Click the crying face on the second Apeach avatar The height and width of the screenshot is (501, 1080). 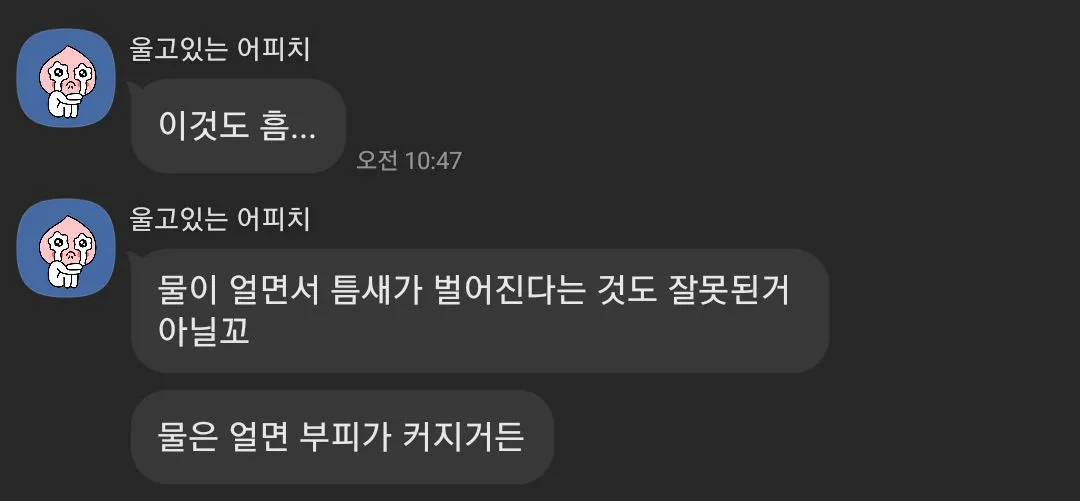tap(67, 245)
